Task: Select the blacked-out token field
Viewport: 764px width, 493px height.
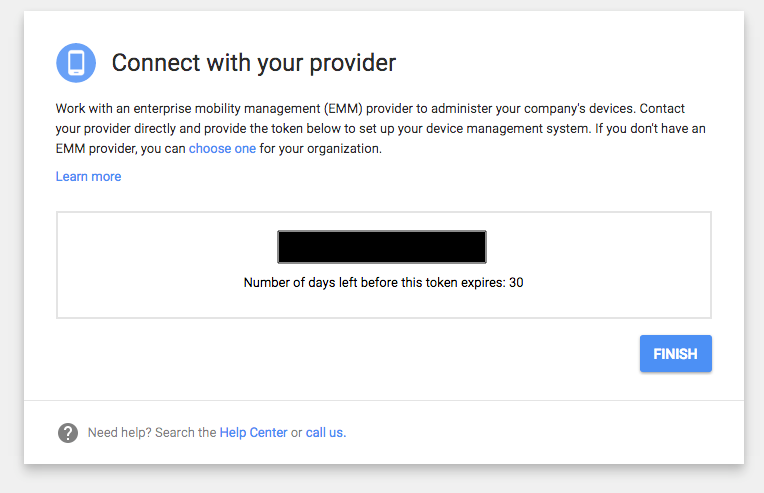Action: (x=382, y=247)
